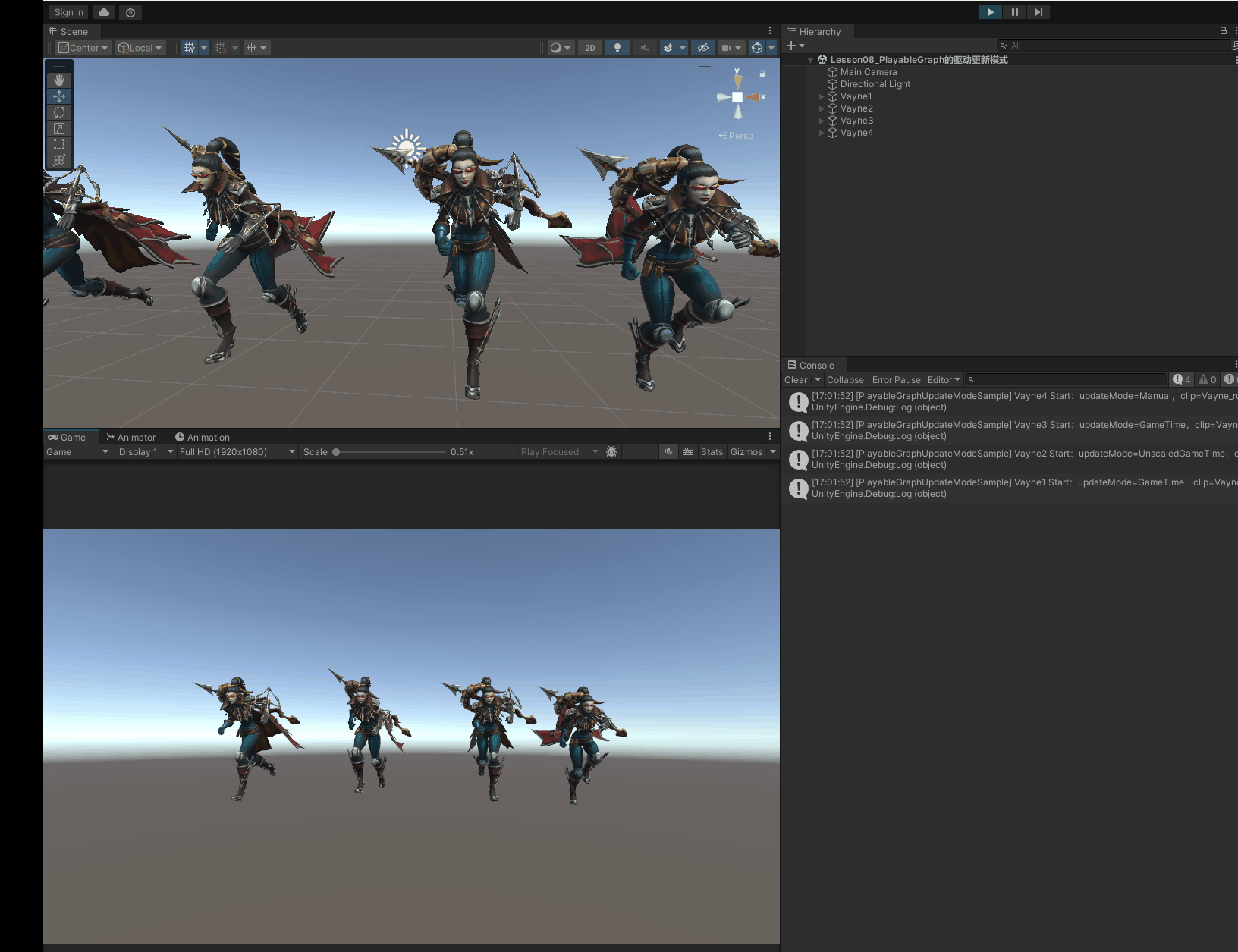Toggle 2D view mode in Scene
This screenshot has width=1238, height=952.
click(590, 48)
